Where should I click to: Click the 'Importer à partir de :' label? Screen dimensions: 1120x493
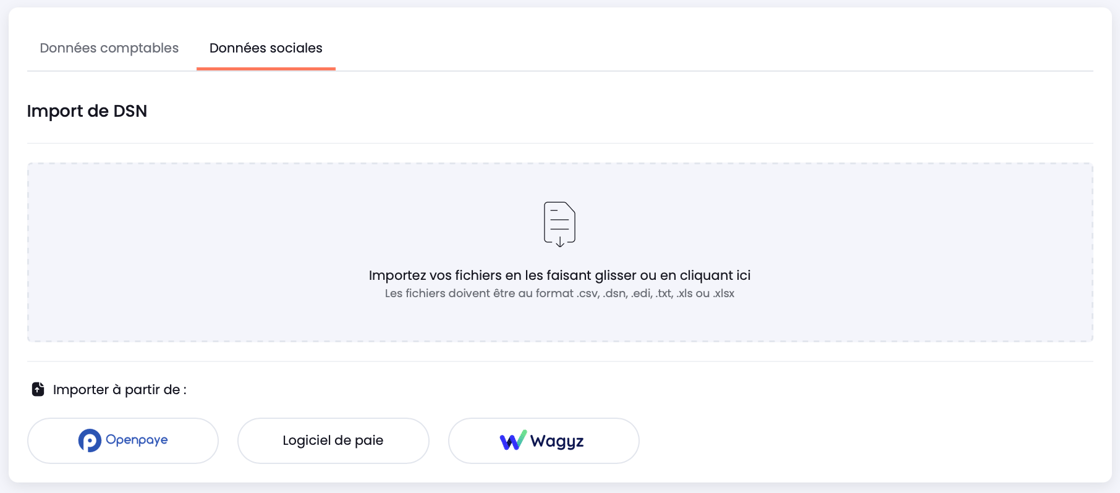click(x=120, y=390)
